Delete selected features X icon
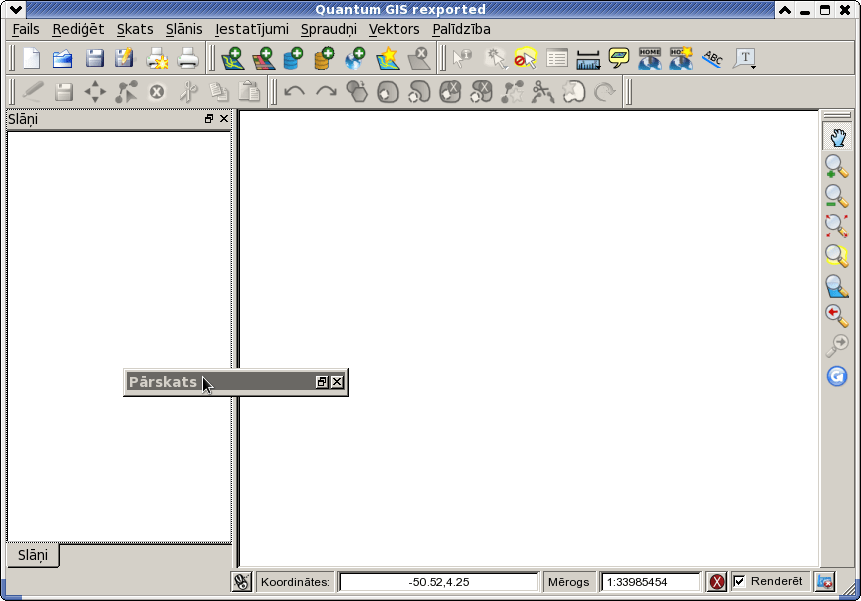The width and height of the screenshot is (861, 601). 157,92
